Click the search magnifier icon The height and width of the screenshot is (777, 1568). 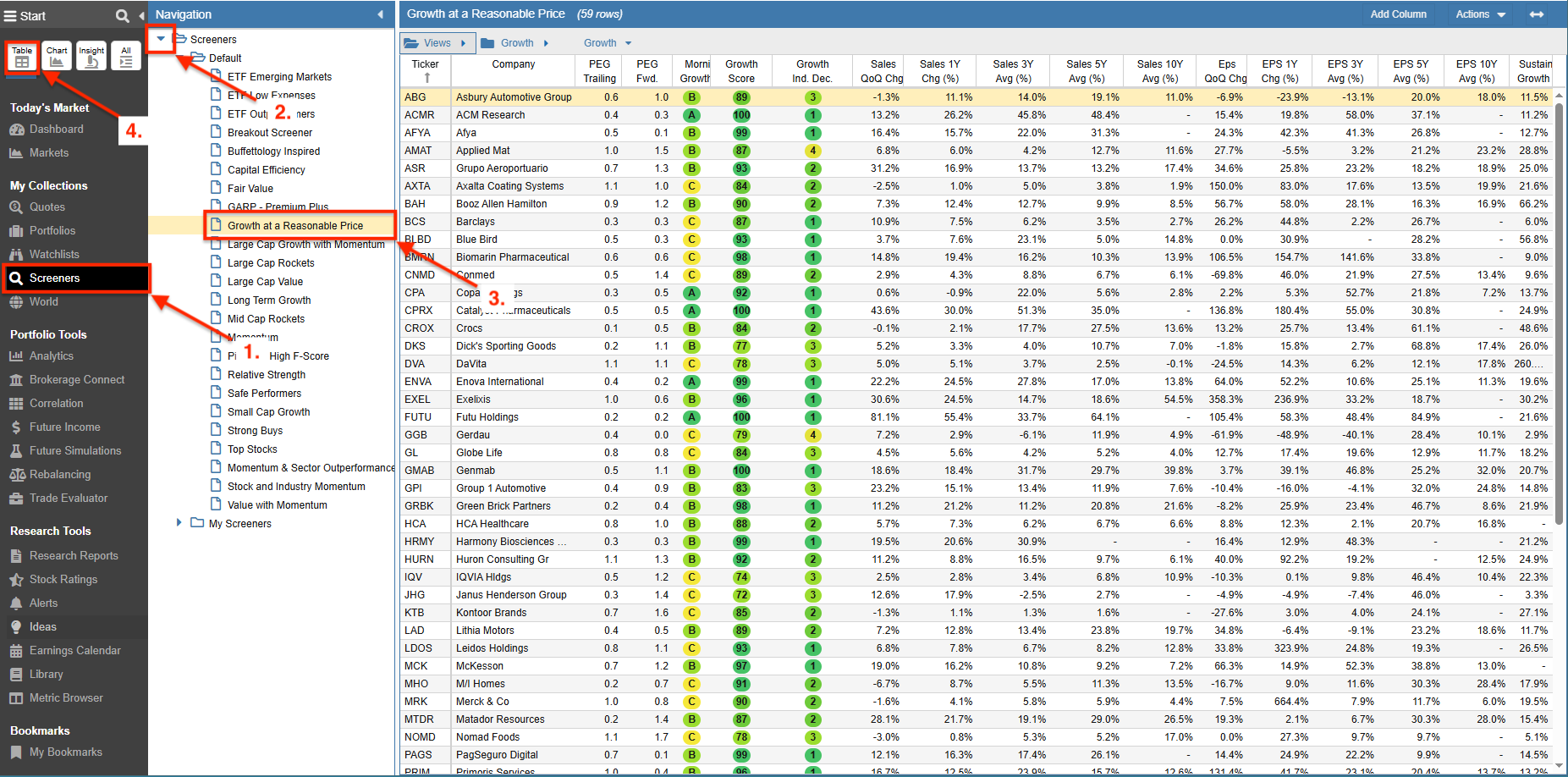coord(123,16)
